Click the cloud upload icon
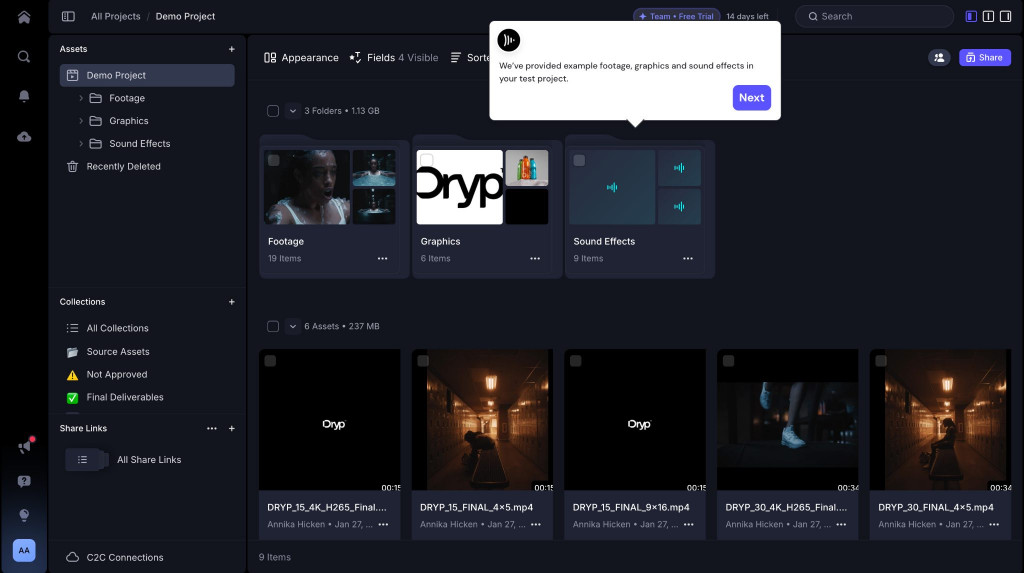1024x573 pixels. click(x=24, y=137)
